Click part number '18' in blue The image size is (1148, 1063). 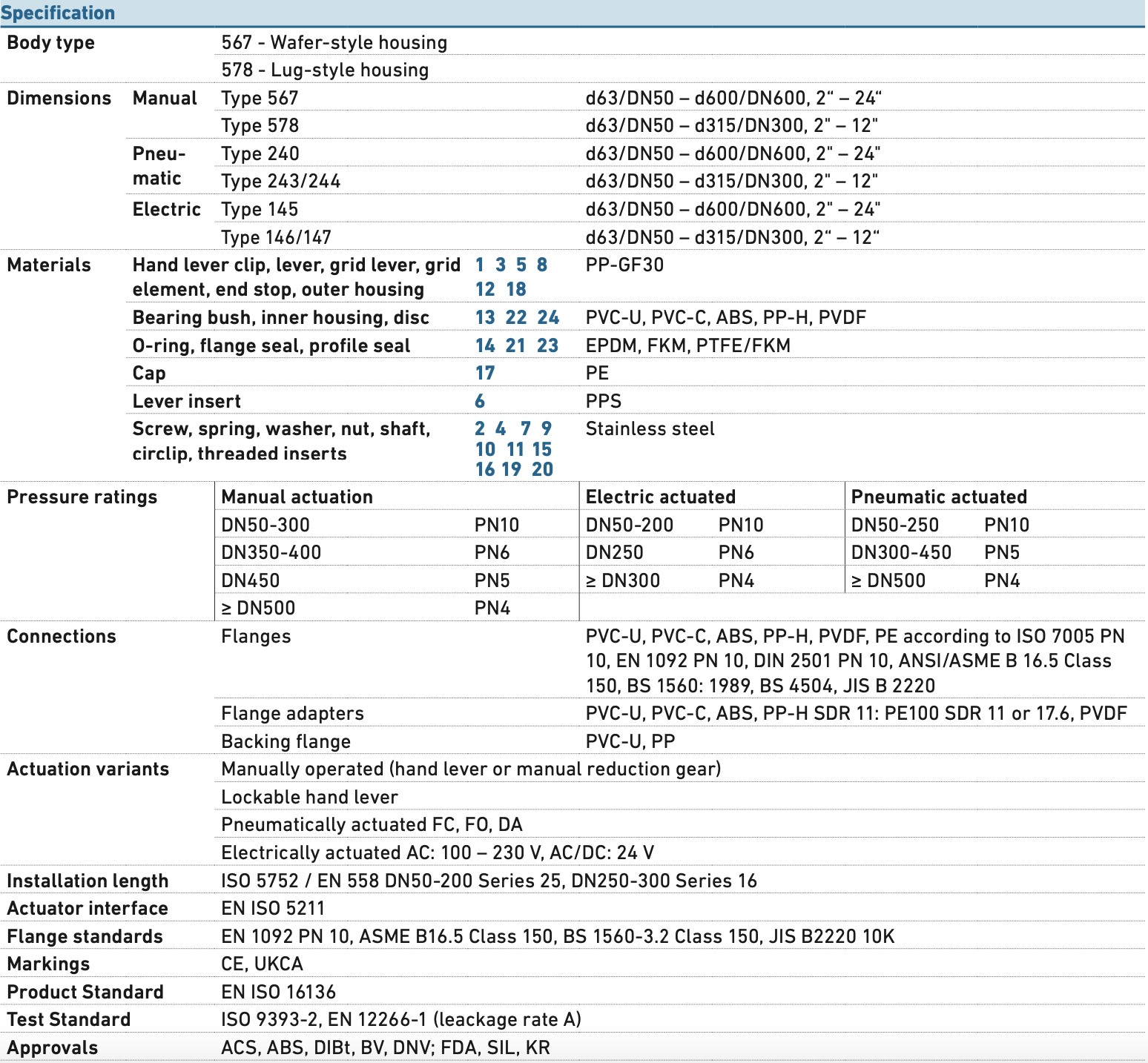point(516,289)
